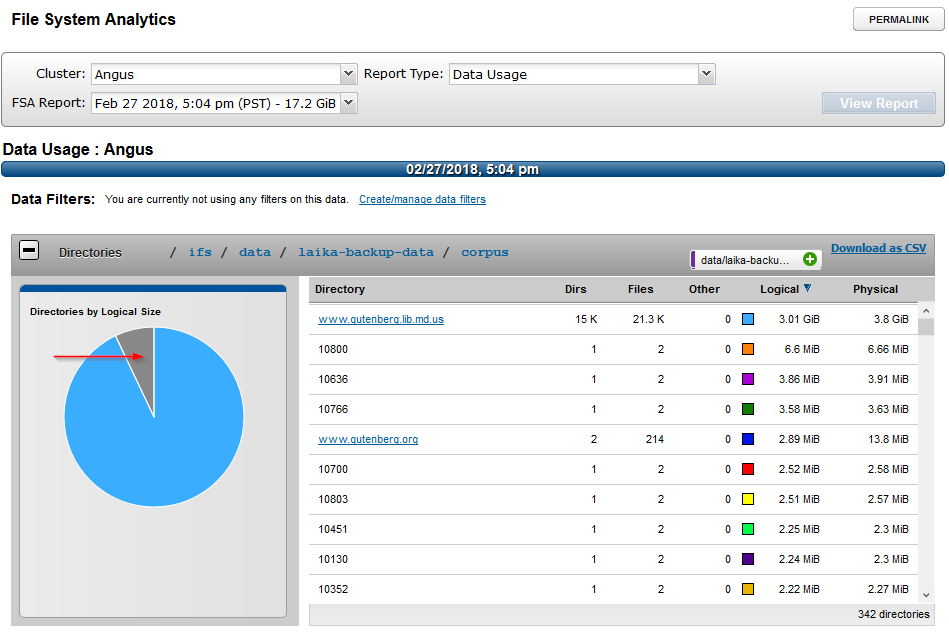Click the View Report button

[877, 102]
